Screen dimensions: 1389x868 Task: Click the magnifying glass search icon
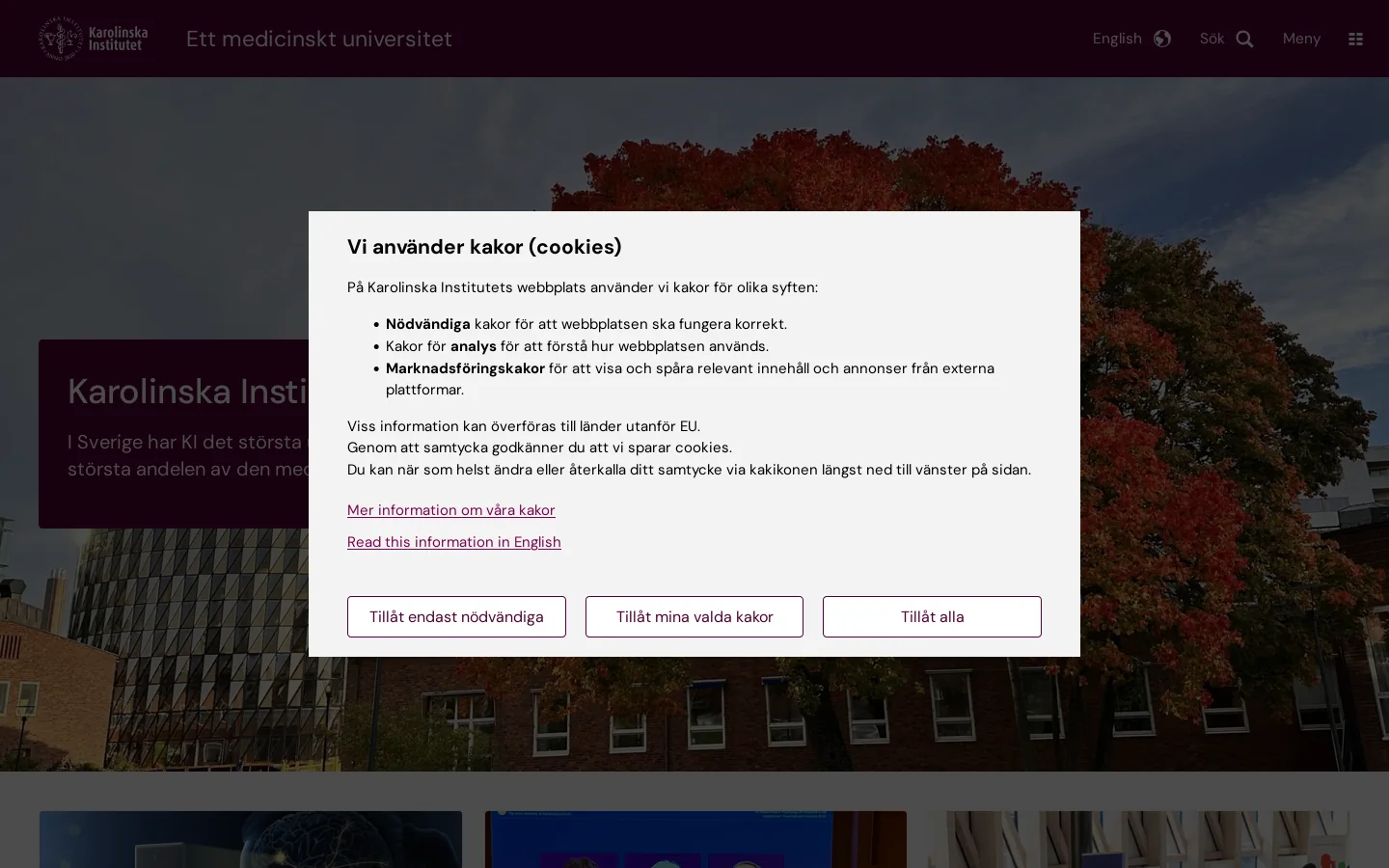click(1244, 39)
